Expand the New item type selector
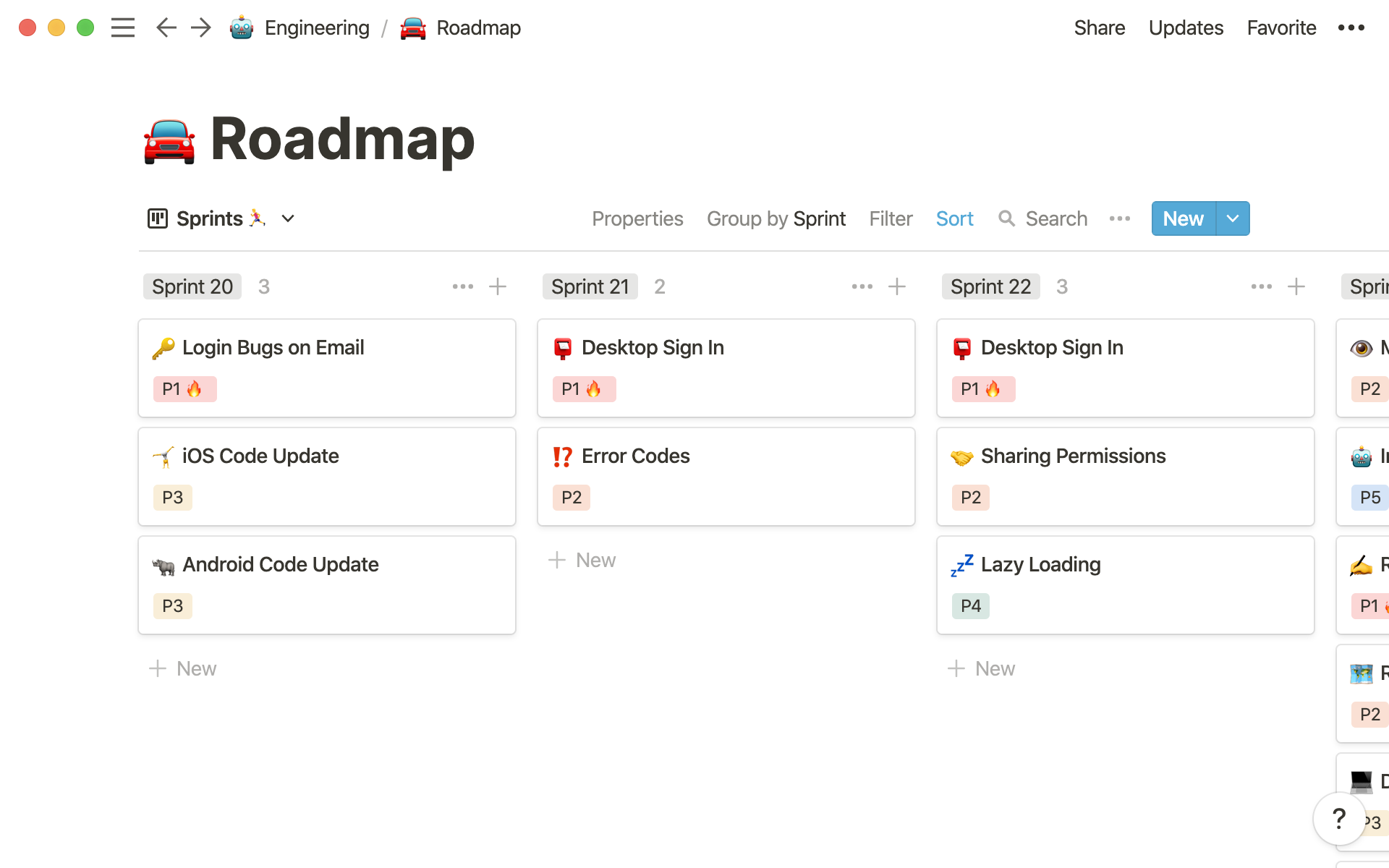The width and height of the screenshot is (1389, 868). pyautogui.click(x=1233, y=218)
